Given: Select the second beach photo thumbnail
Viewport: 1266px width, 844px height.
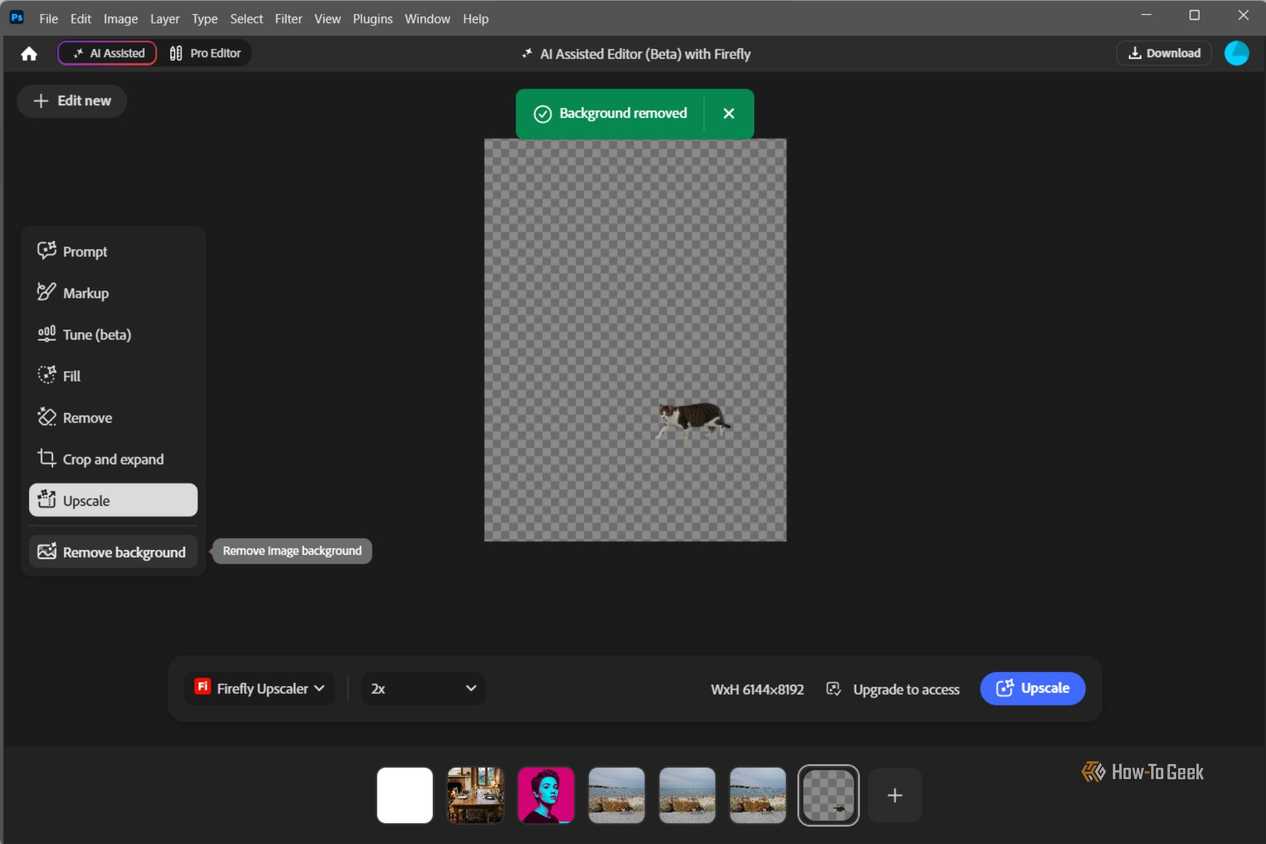Looking at the screenshot, I should [687, 795].
